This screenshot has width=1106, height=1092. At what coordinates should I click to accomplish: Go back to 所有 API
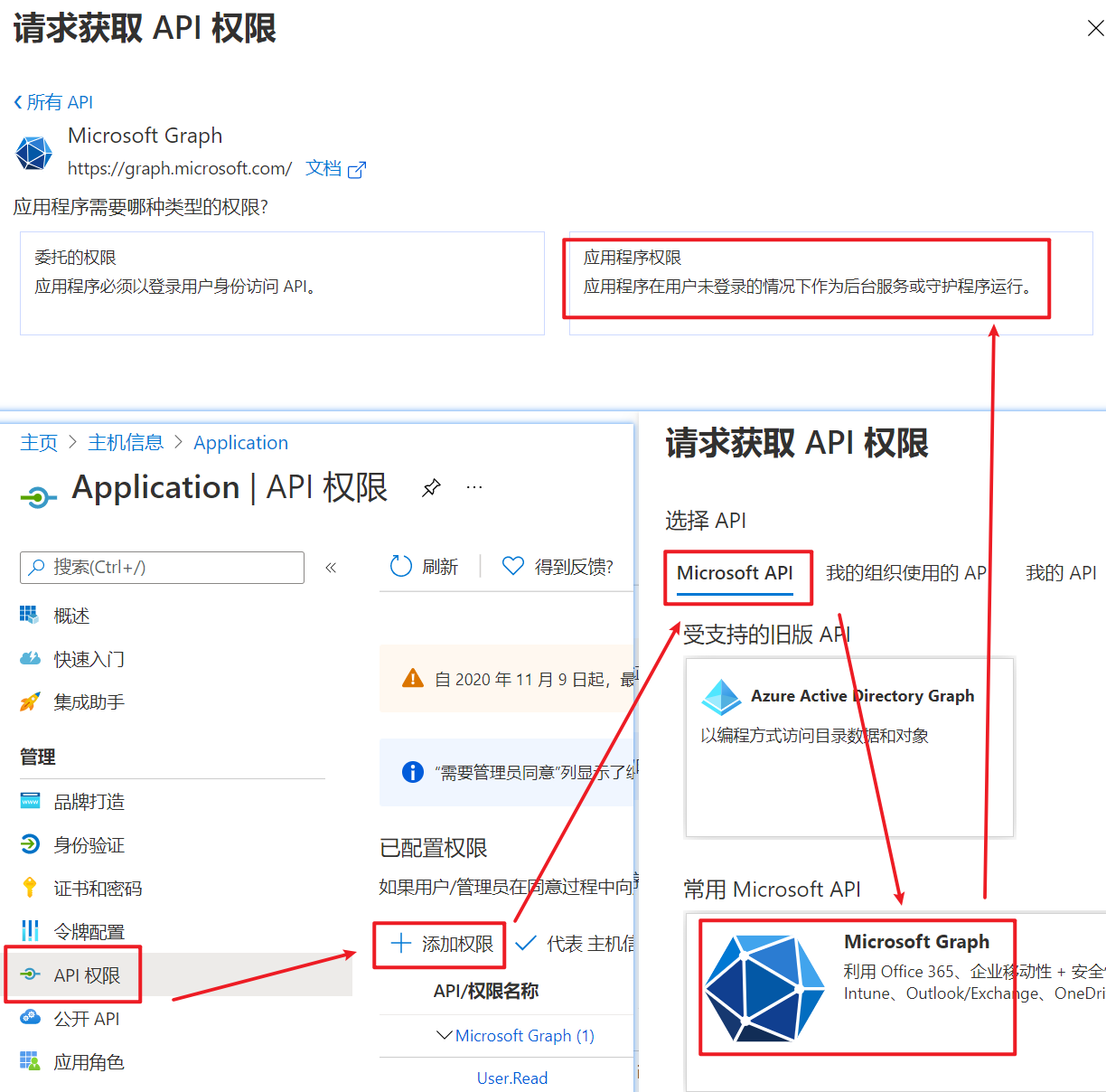coord(53,102)
